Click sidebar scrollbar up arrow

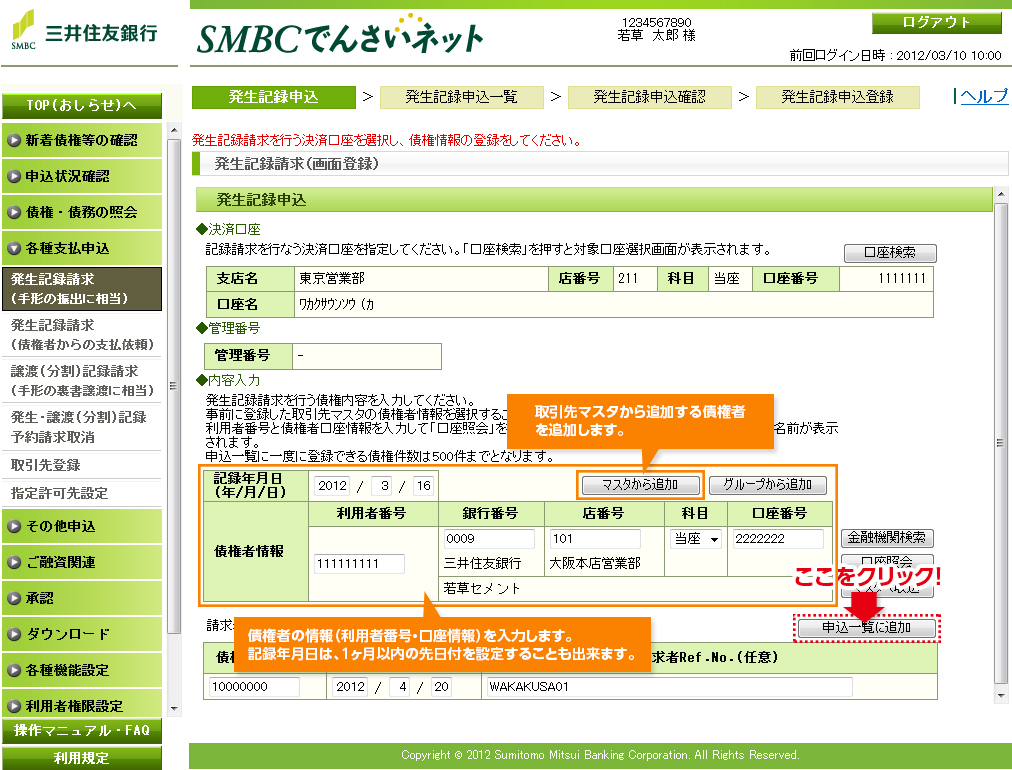click(174, 130)
